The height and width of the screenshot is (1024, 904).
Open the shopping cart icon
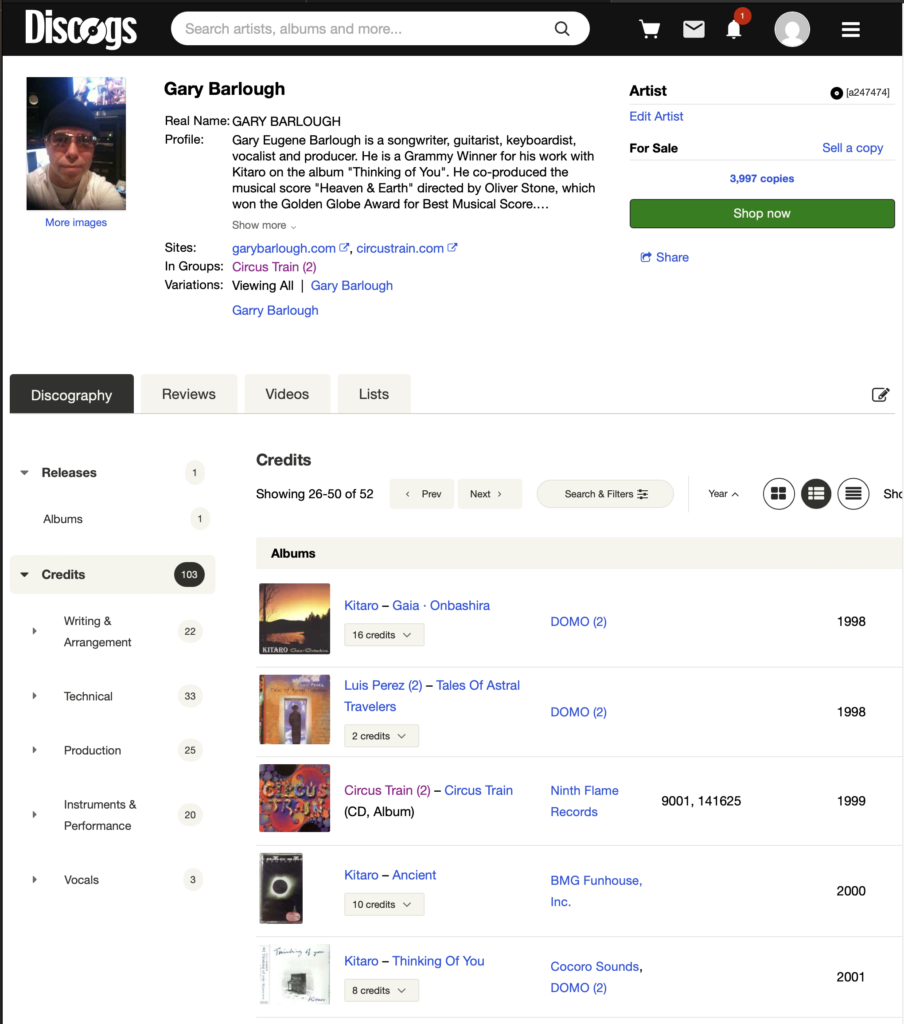(x=650, y=29)
